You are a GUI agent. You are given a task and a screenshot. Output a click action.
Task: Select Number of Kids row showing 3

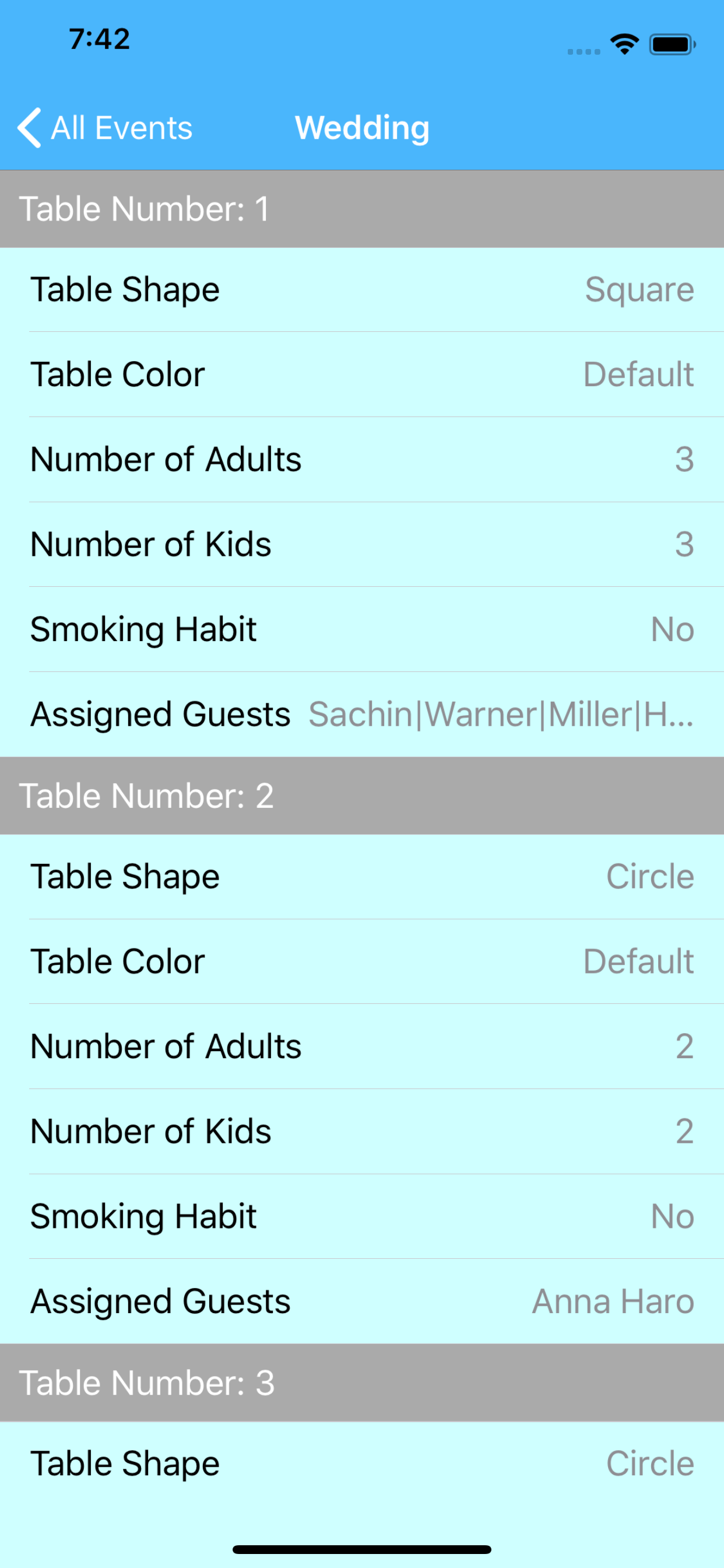(x=362, y=544)
